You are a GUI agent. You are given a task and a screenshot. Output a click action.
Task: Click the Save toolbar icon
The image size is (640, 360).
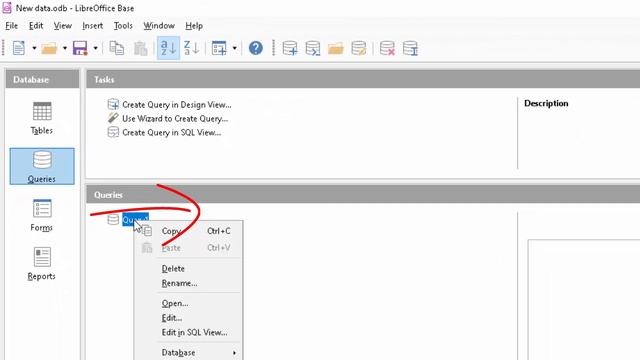pos(80,48)
